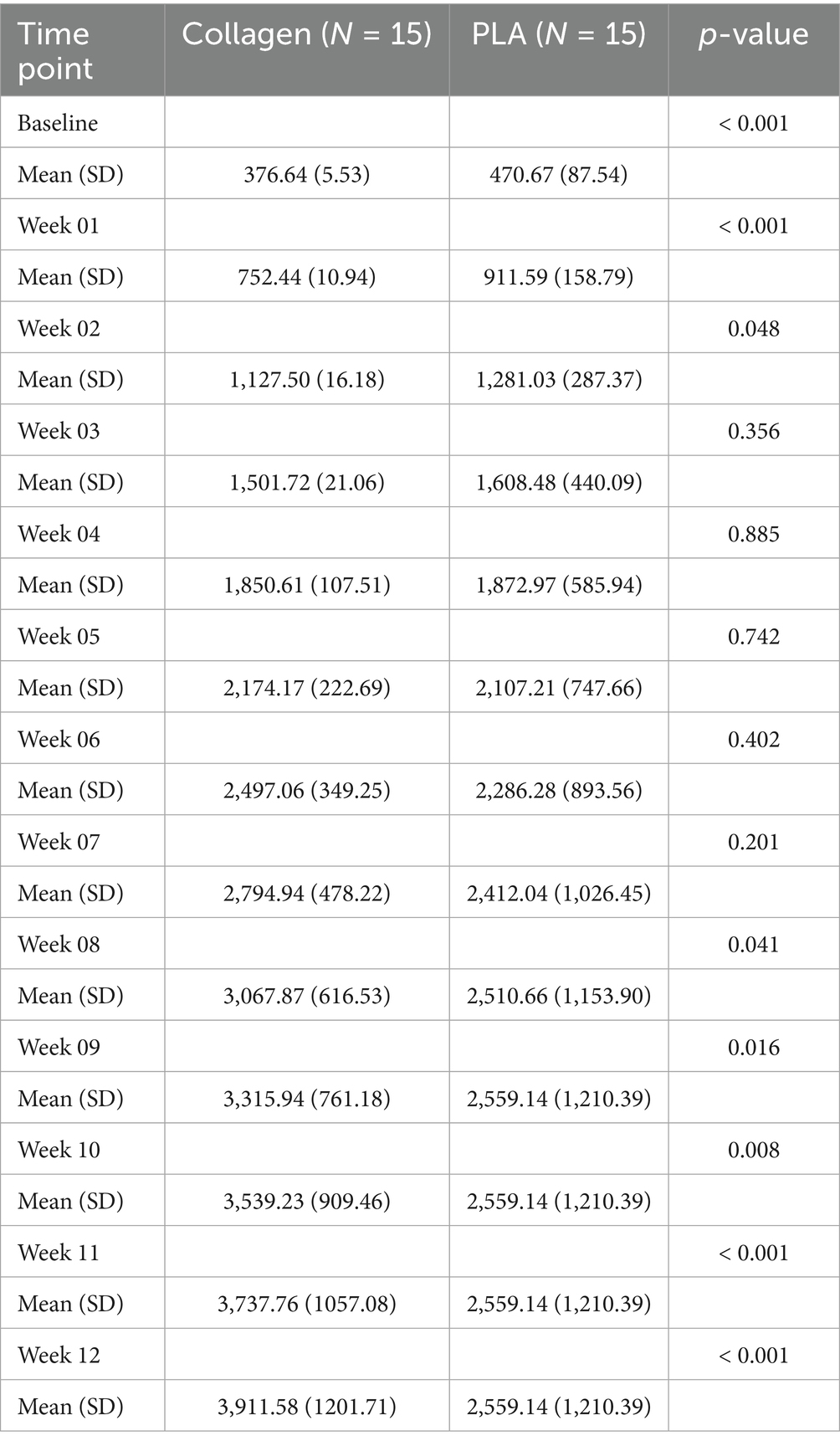840x1446 pixels.
Task: Click the Time point column header
Action: tap(54, 50)
